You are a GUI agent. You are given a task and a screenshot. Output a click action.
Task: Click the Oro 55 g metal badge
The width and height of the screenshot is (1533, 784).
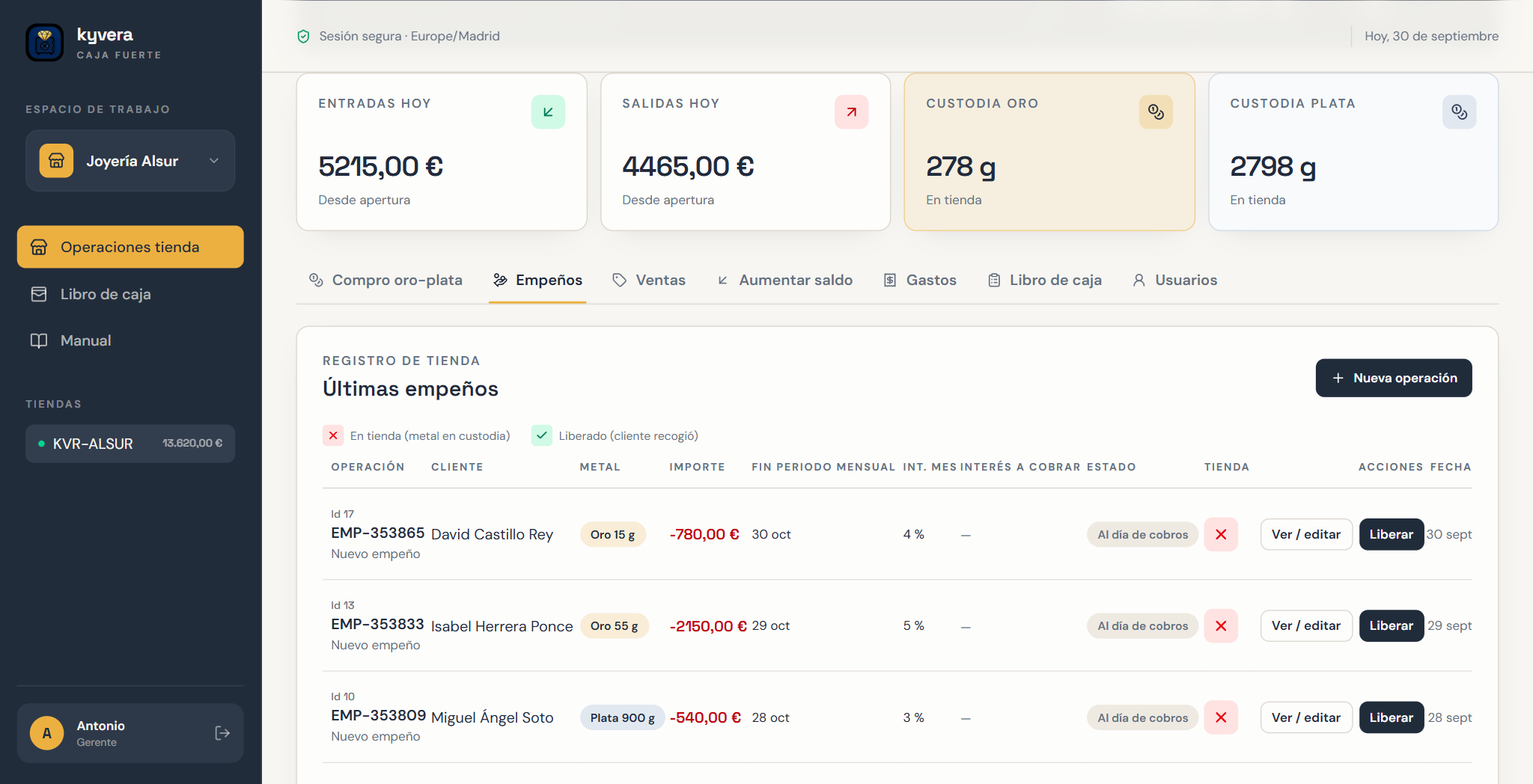[x=615, y=625]
